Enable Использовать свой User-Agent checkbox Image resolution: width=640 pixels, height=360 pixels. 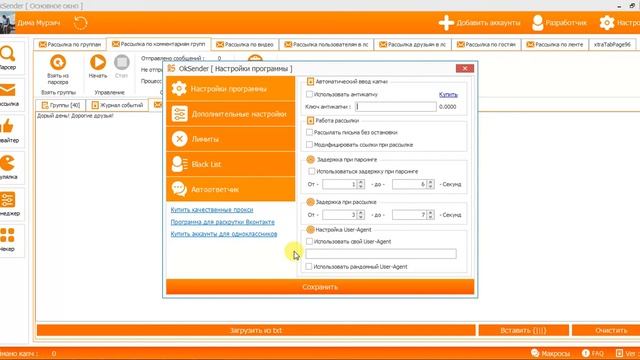click(309, 242)
